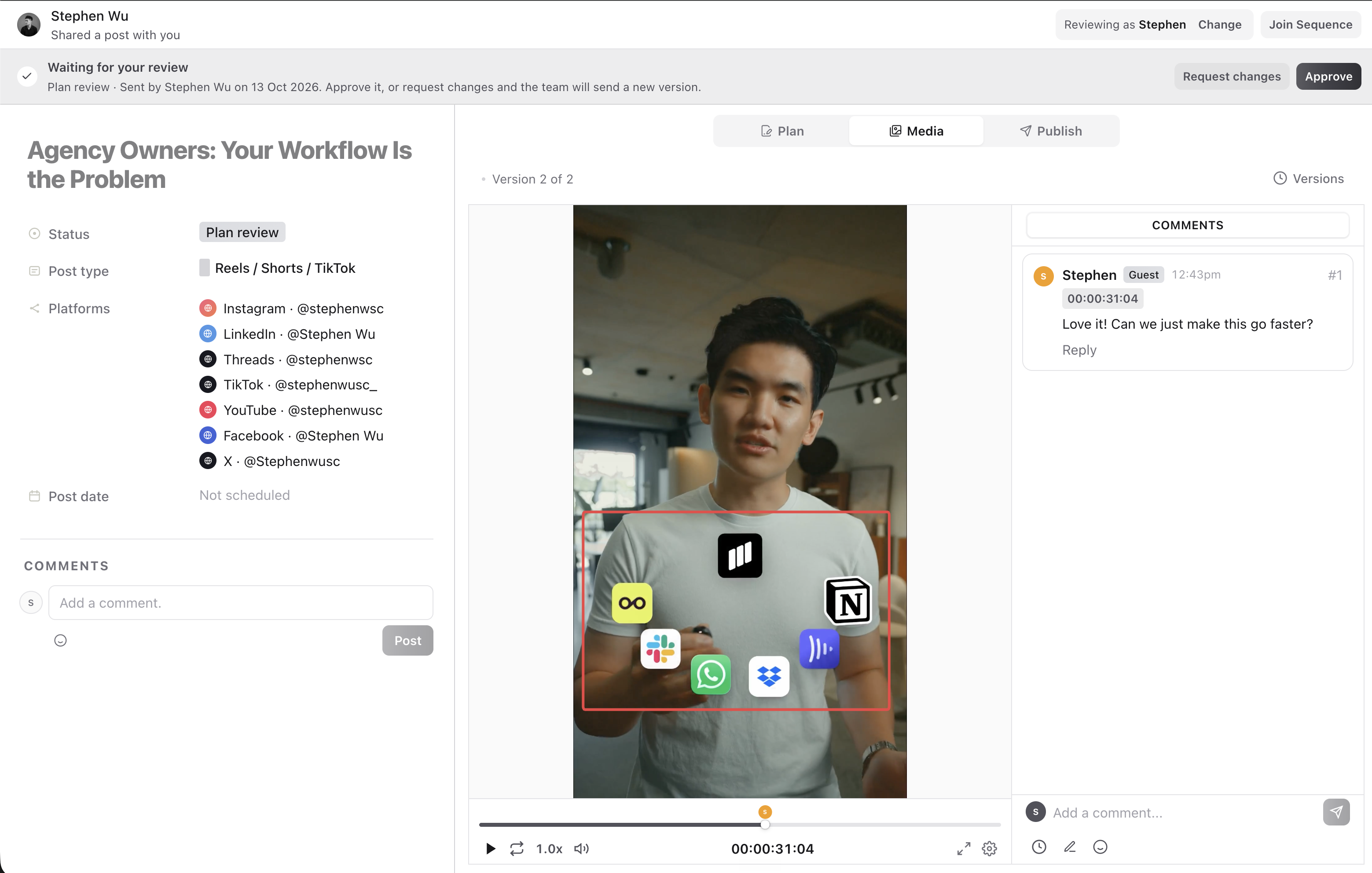This screenshot has width=1372, height=873.
Task: Click the YouTube platform icon
Action: pyautogui.click(x=208, y=410)
